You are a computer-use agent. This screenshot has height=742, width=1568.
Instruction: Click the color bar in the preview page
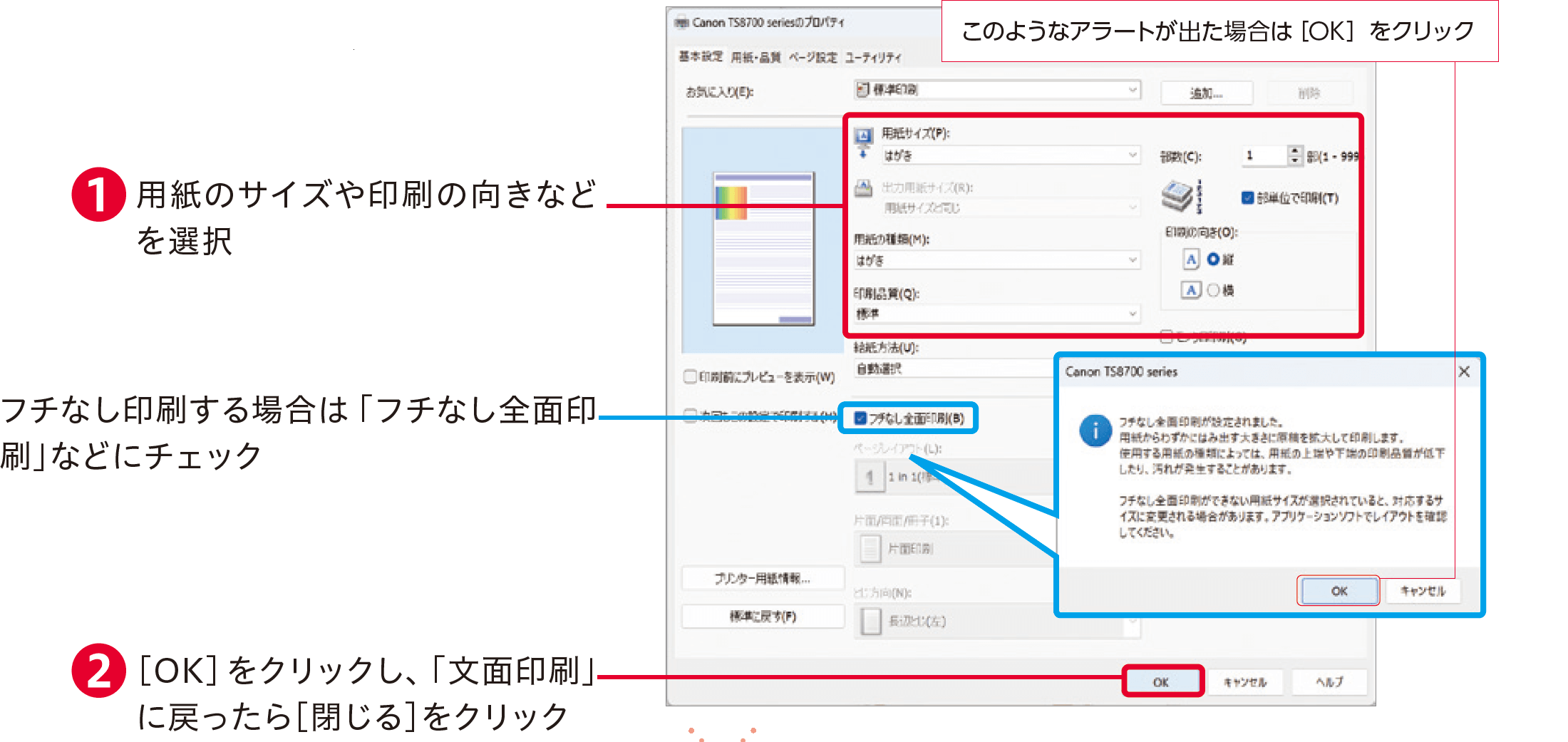point(731,202)
